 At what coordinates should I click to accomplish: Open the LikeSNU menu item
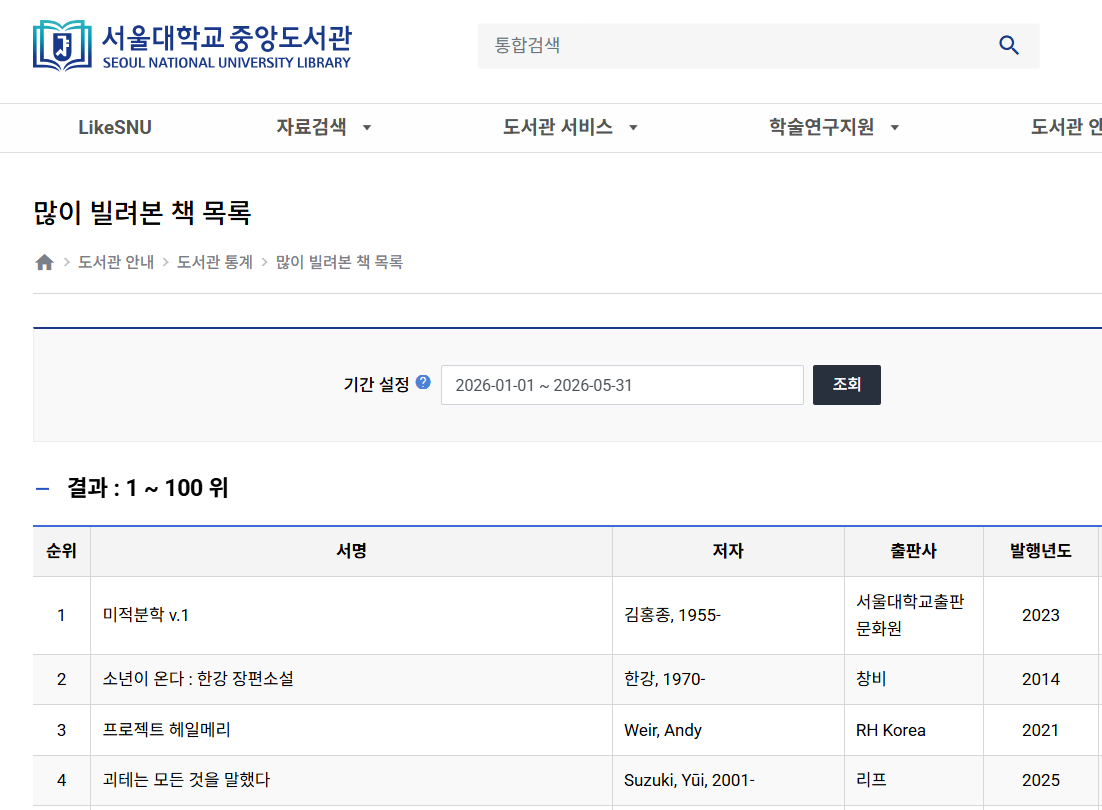(115, 127)
